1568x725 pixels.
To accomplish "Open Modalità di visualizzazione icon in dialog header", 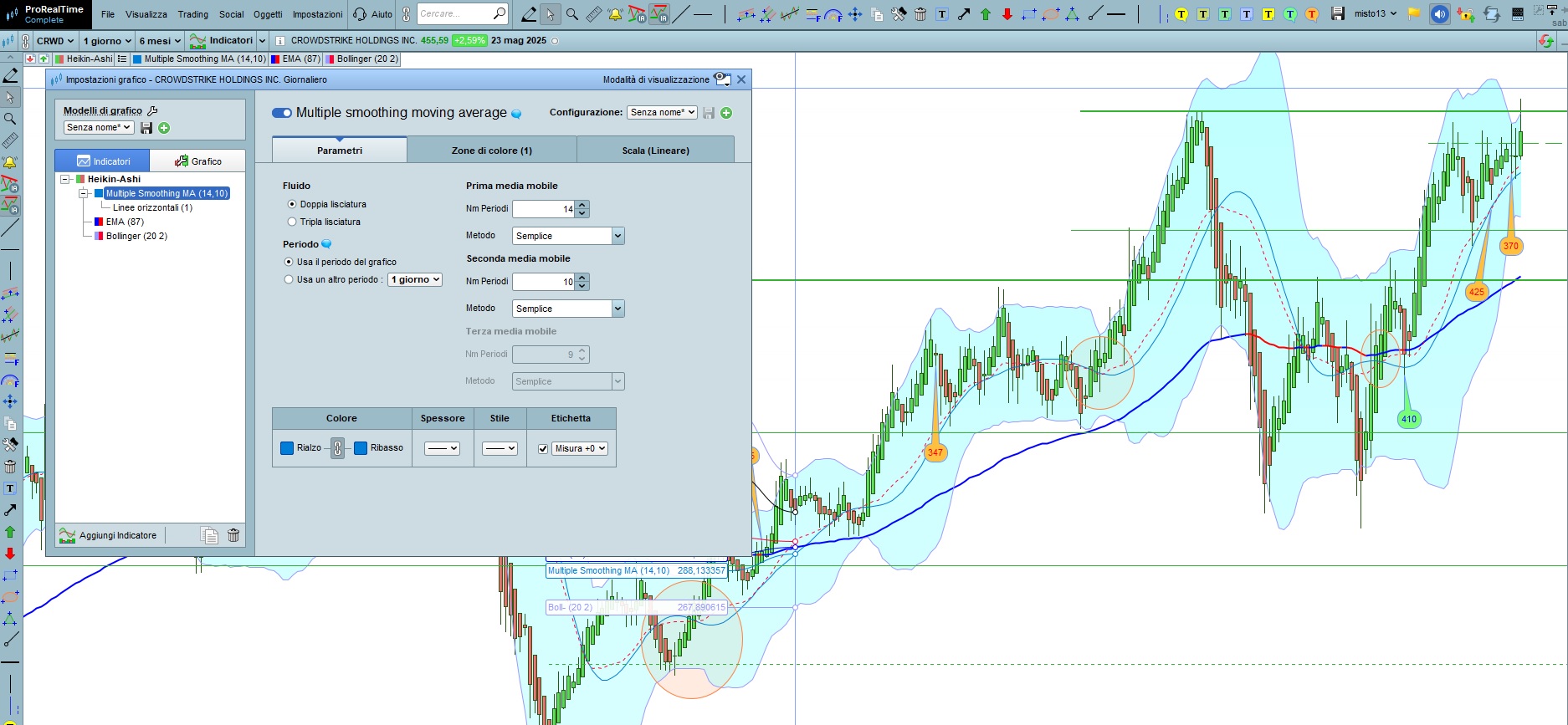I will point(723,79).
